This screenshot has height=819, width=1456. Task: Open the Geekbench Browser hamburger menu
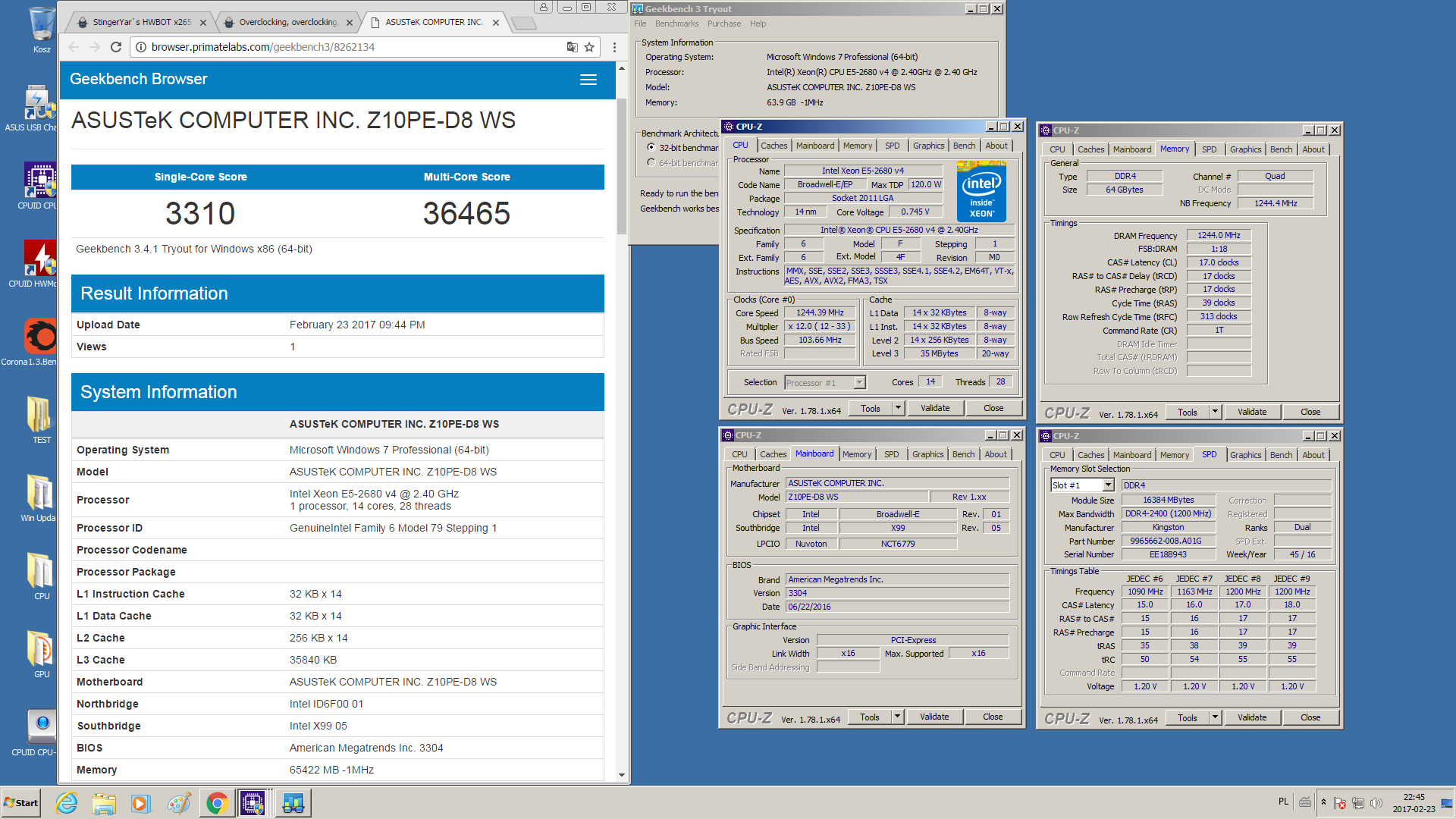(x=588, y=80)
